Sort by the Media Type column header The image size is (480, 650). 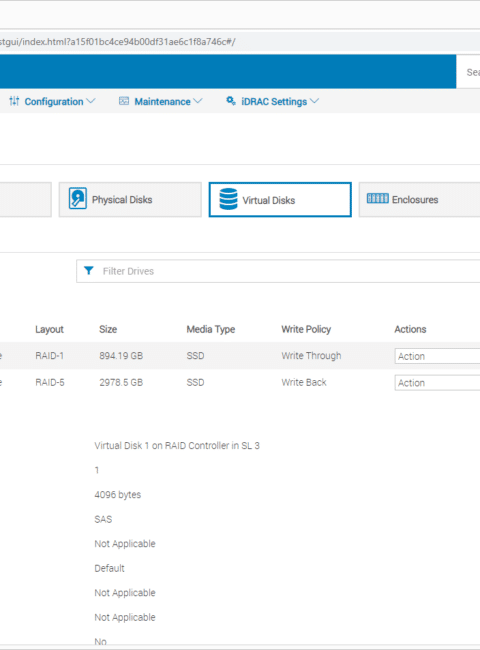point(211,329)
